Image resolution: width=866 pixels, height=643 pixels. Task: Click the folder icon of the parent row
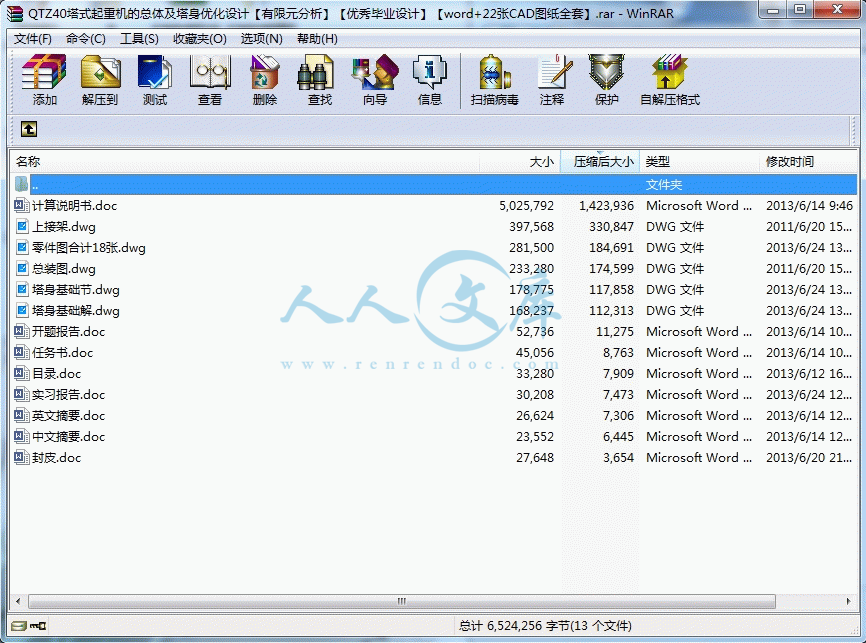click(21, 184)
